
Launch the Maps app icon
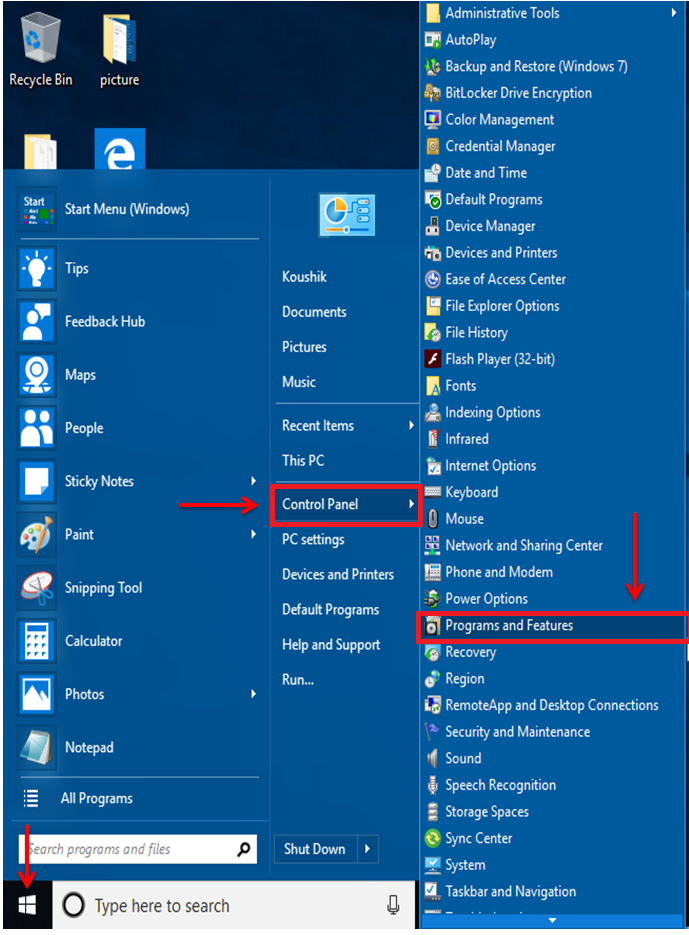click(37, 374)
